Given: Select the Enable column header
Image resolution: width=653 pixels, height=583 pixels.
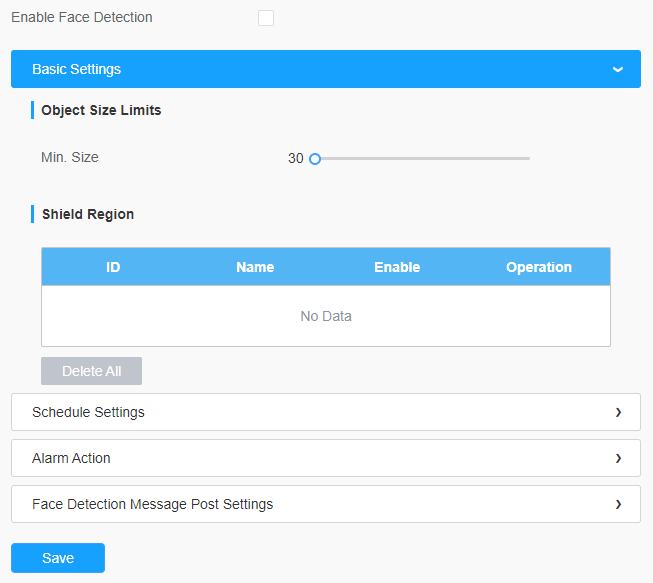Looking at the screenshot, I should pyautogui.click(x=397, y=267).
